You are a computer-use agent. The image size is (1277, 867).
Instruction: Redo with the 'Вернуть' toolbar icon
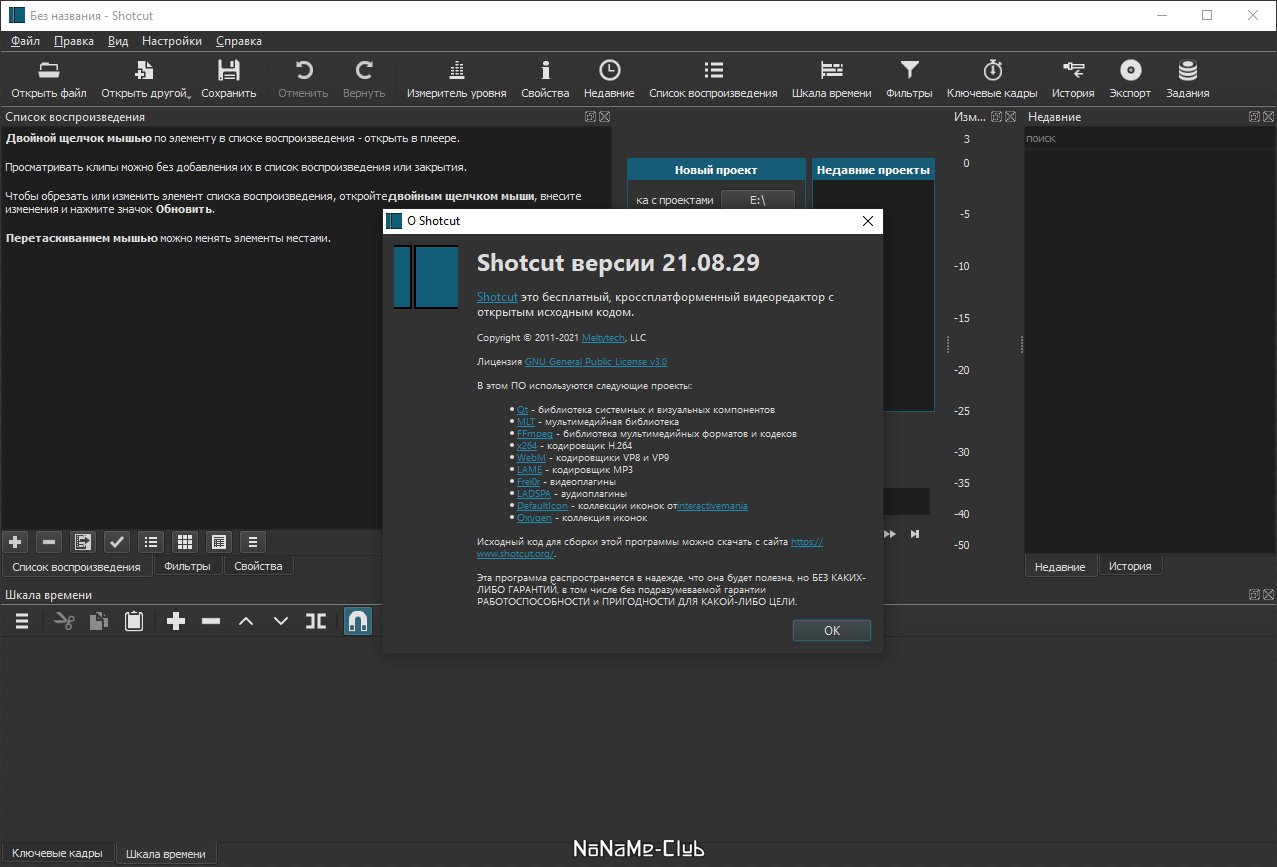364,80
